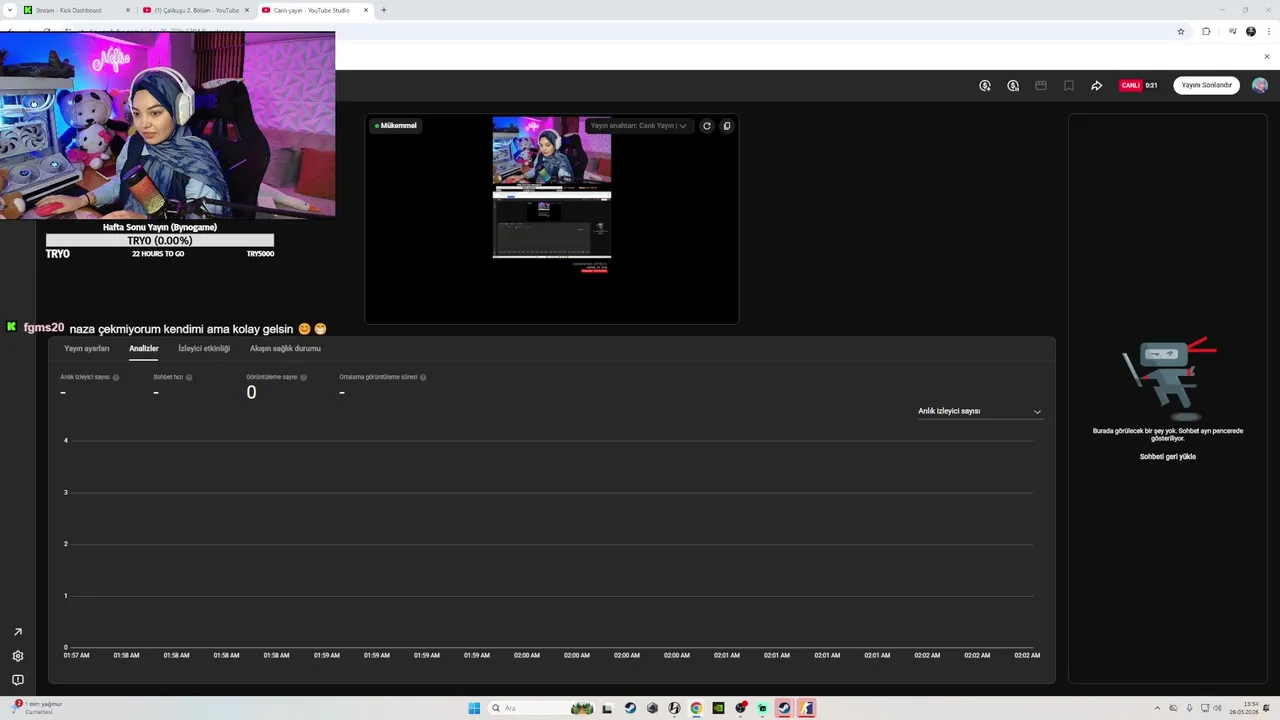Open settings gear in left sidebar
The image size is (1280, 720).
pos(18,656)
